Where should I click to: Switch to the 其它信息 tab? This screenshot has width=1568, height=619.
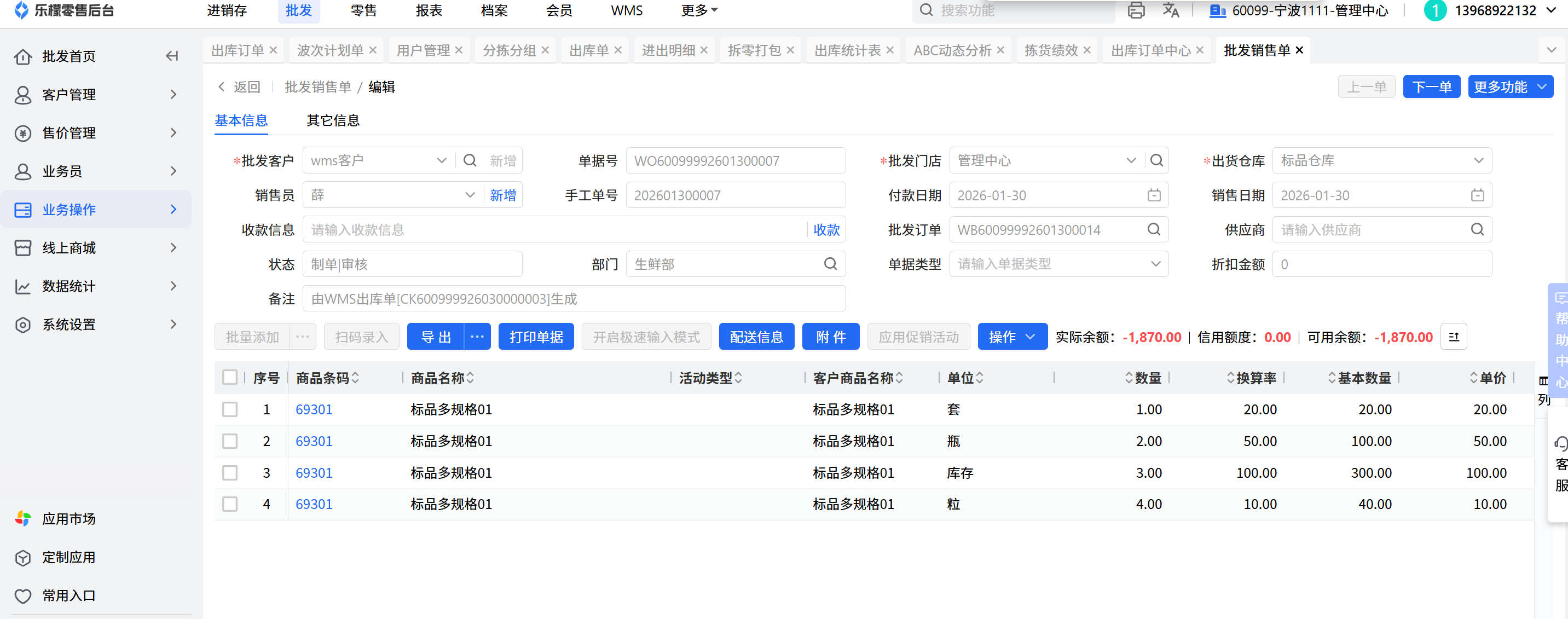pos(332,120)
